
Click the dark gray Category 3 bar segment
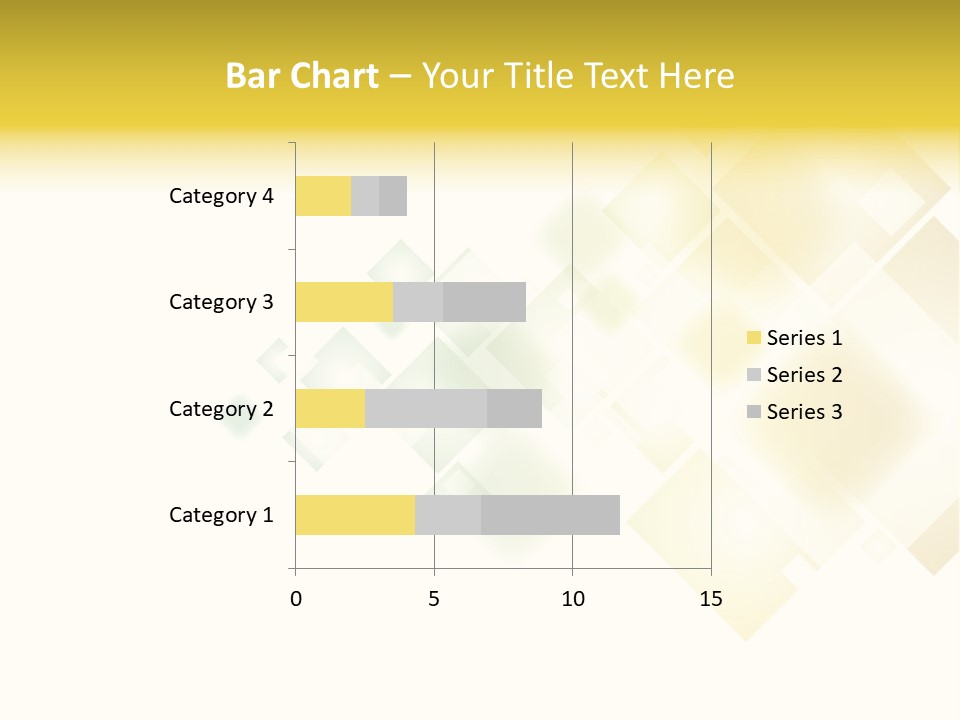pyautogui.click(x=484, y=302)
